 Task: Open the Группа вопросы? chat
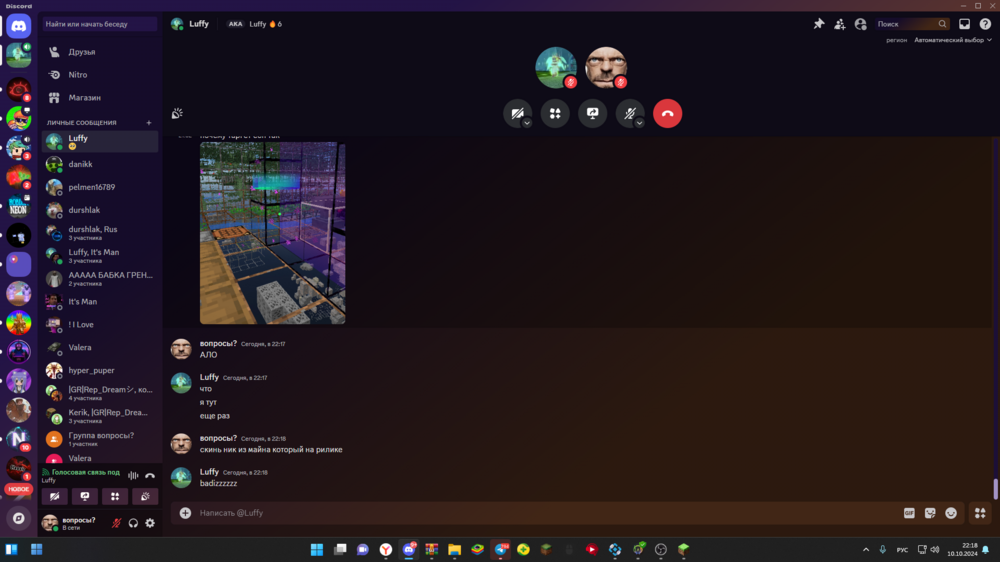tap(99, 439)
